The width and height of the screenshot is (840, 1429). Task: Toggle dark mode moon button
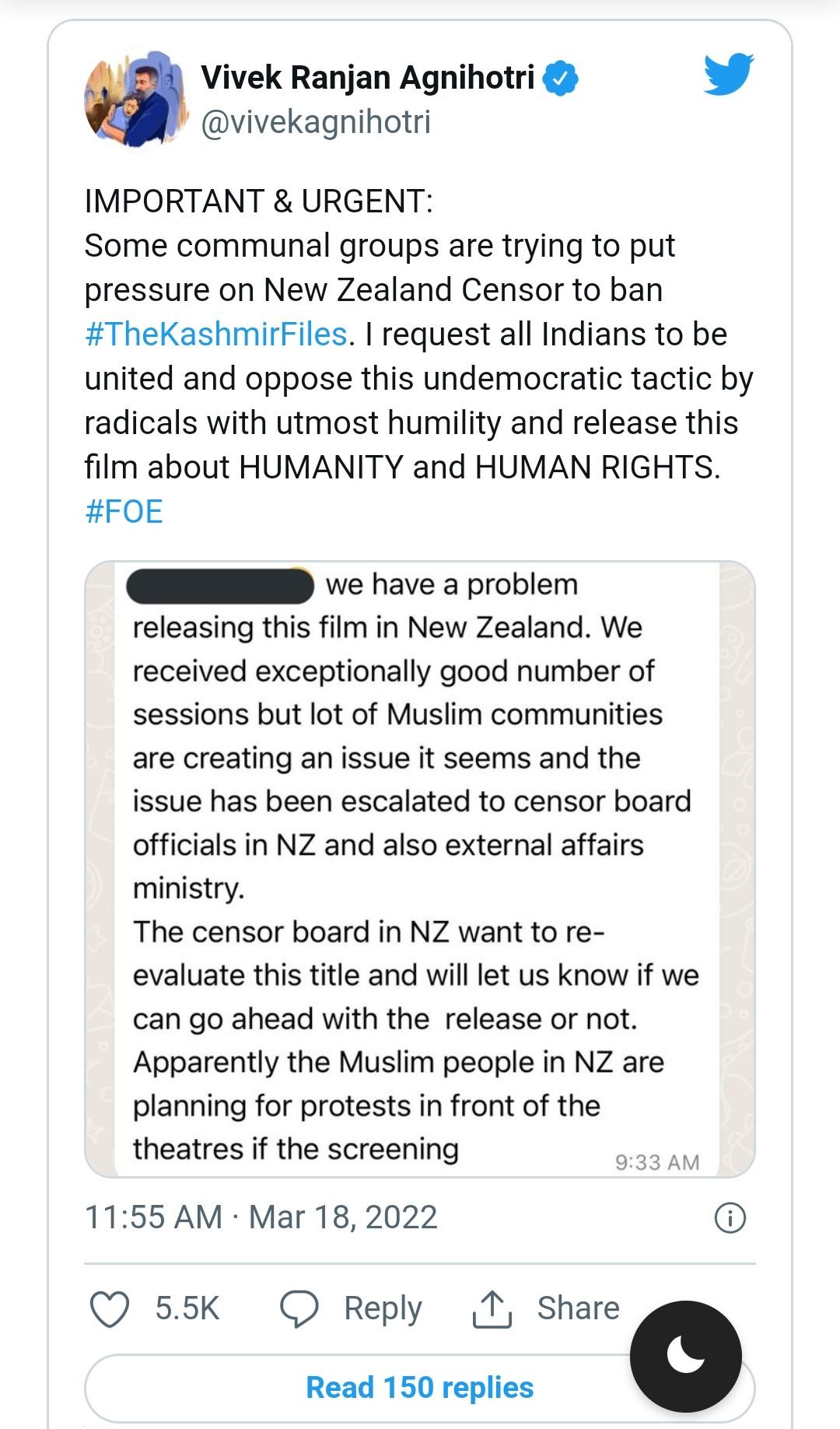685,1356
